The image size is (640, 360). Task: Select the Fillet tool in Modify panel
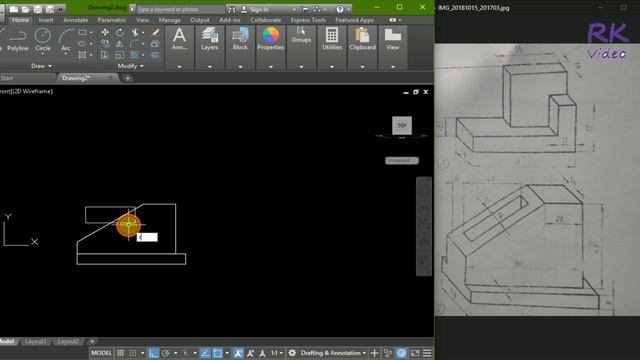[135, 44]
